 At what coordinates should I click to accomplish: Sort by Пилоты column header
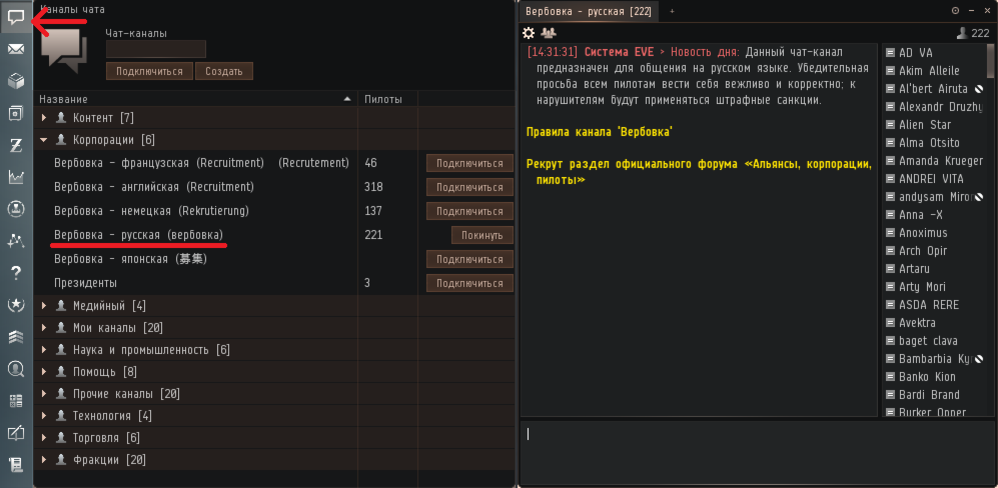pyautogui.click(x=383, y=99)
